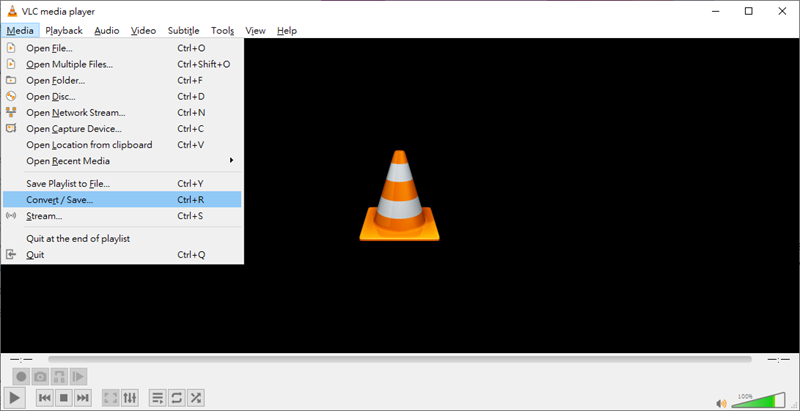Skip to next media track
The height and width of the screenshot is (411, 800).
tap(83, 397)
